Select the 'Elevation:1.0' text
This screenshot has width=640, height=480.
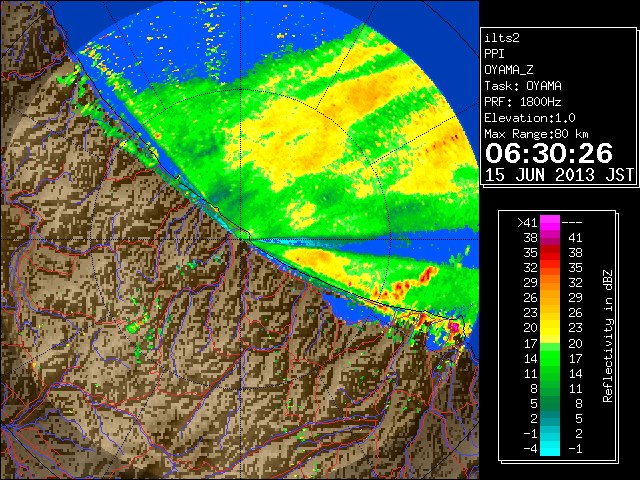(x=530, y=118)
